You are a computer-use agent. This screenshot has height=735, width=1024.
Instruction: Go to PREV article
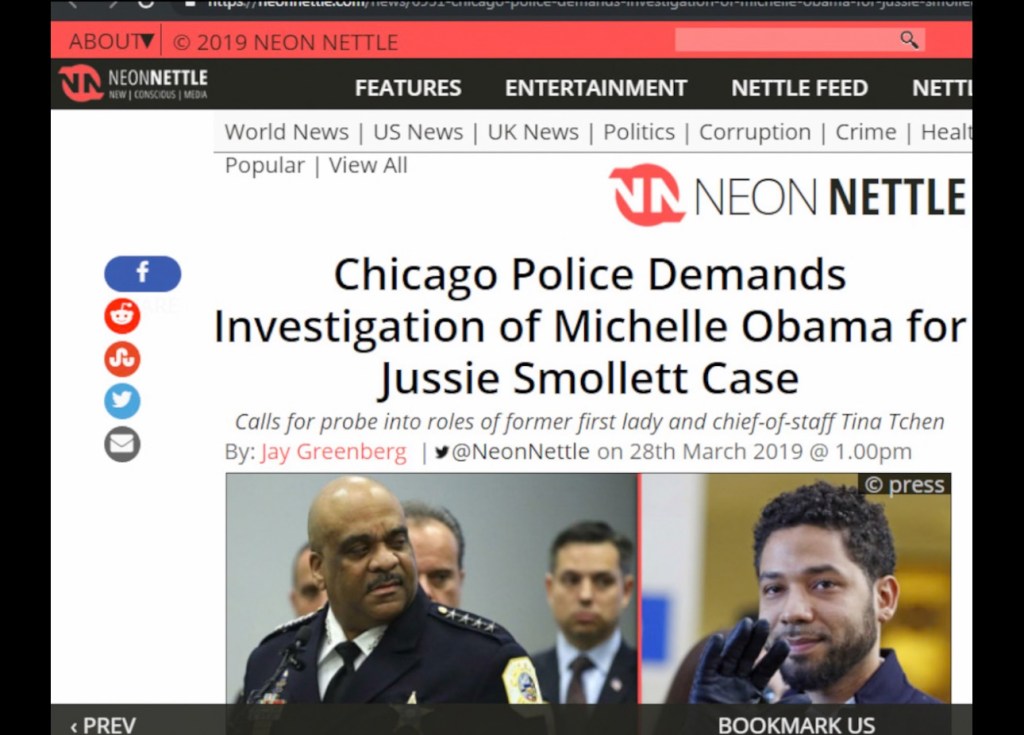pyautogui.click(x=103, y=725)
